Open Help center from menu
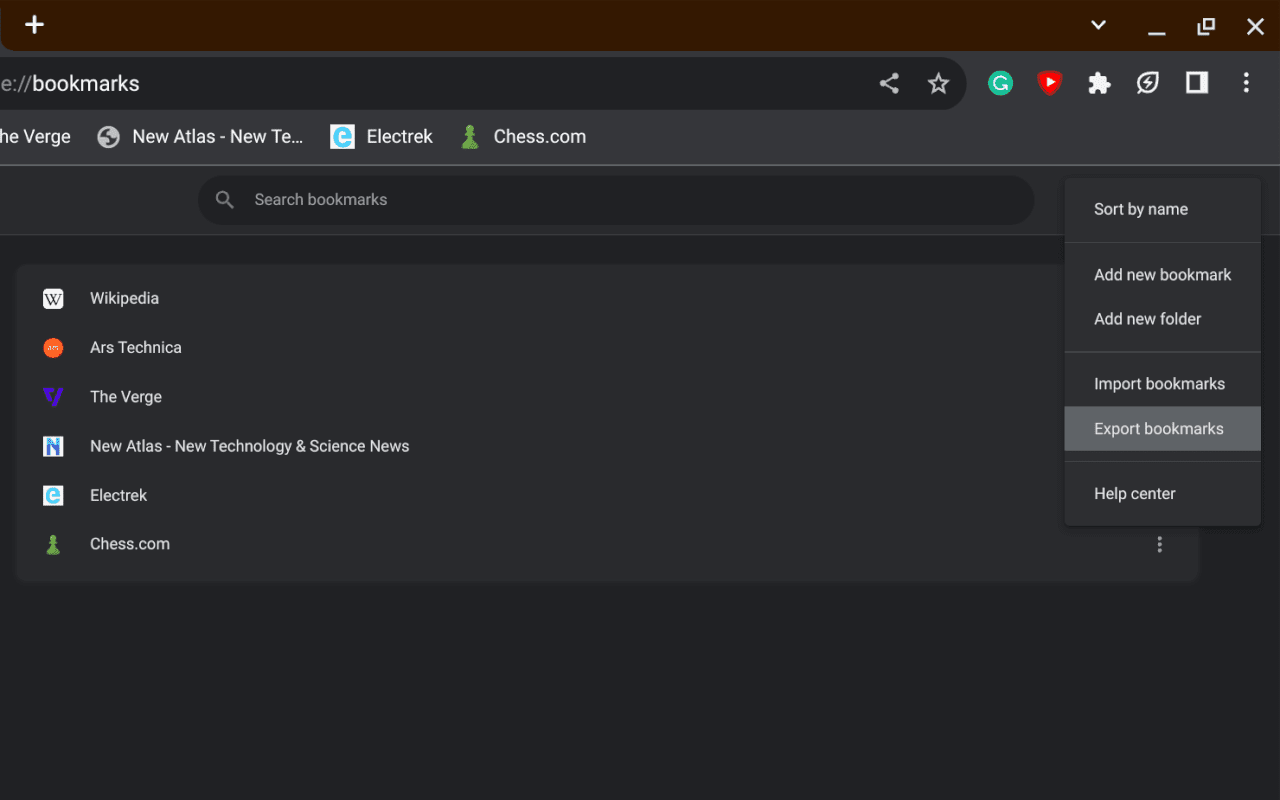 tap(1162, 494)
